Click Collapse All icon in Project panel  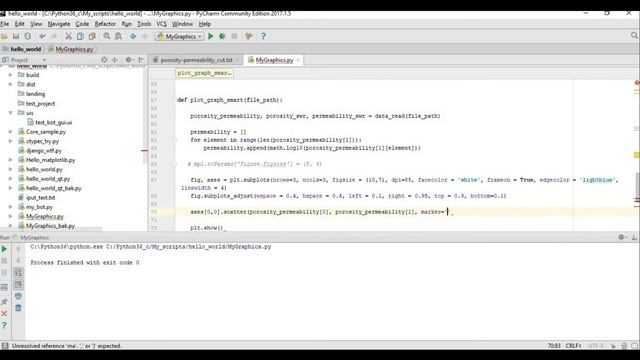(x=115, y=60)
